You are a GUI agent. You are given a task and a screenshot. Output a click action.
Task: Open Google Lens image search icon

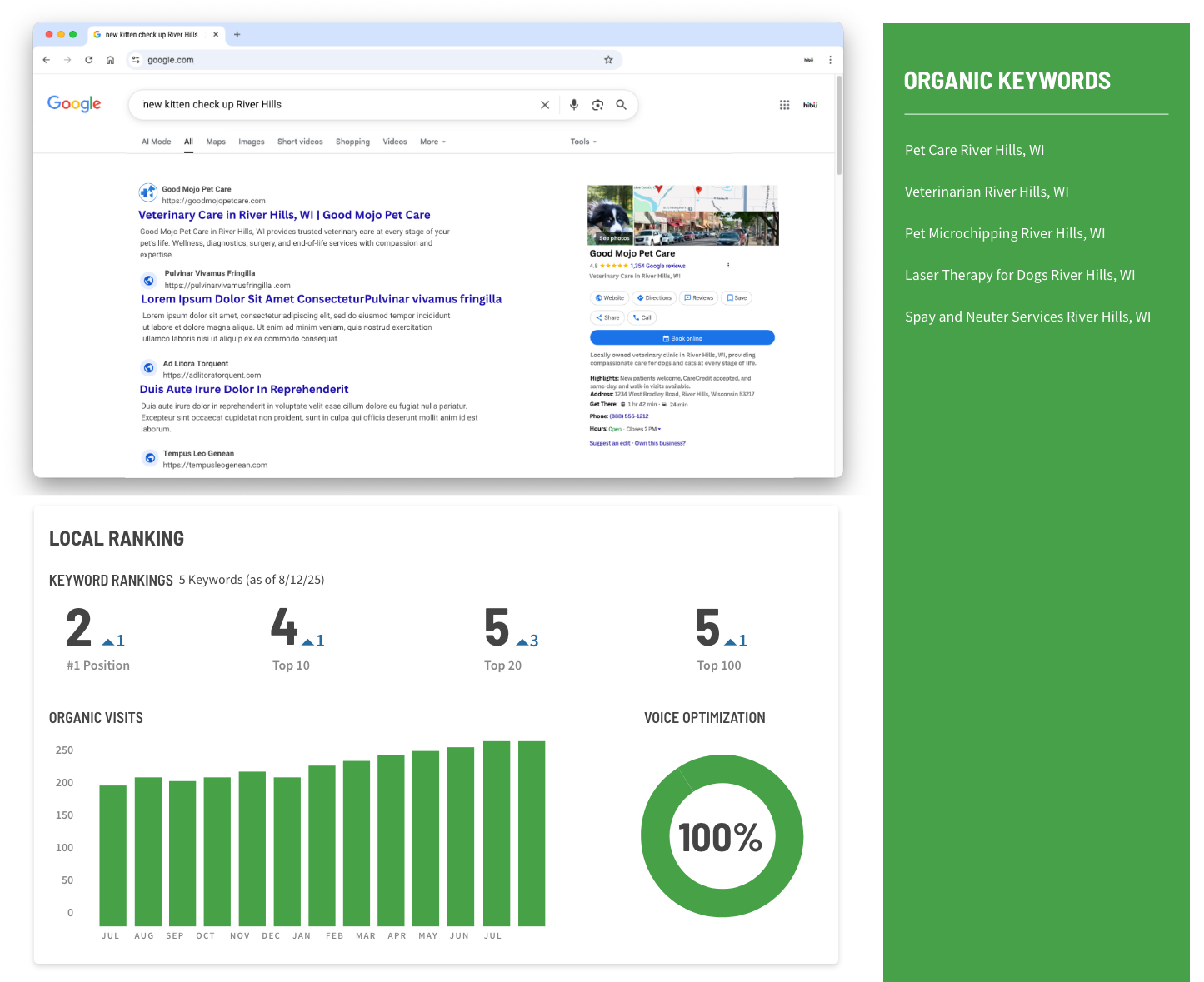597,105
